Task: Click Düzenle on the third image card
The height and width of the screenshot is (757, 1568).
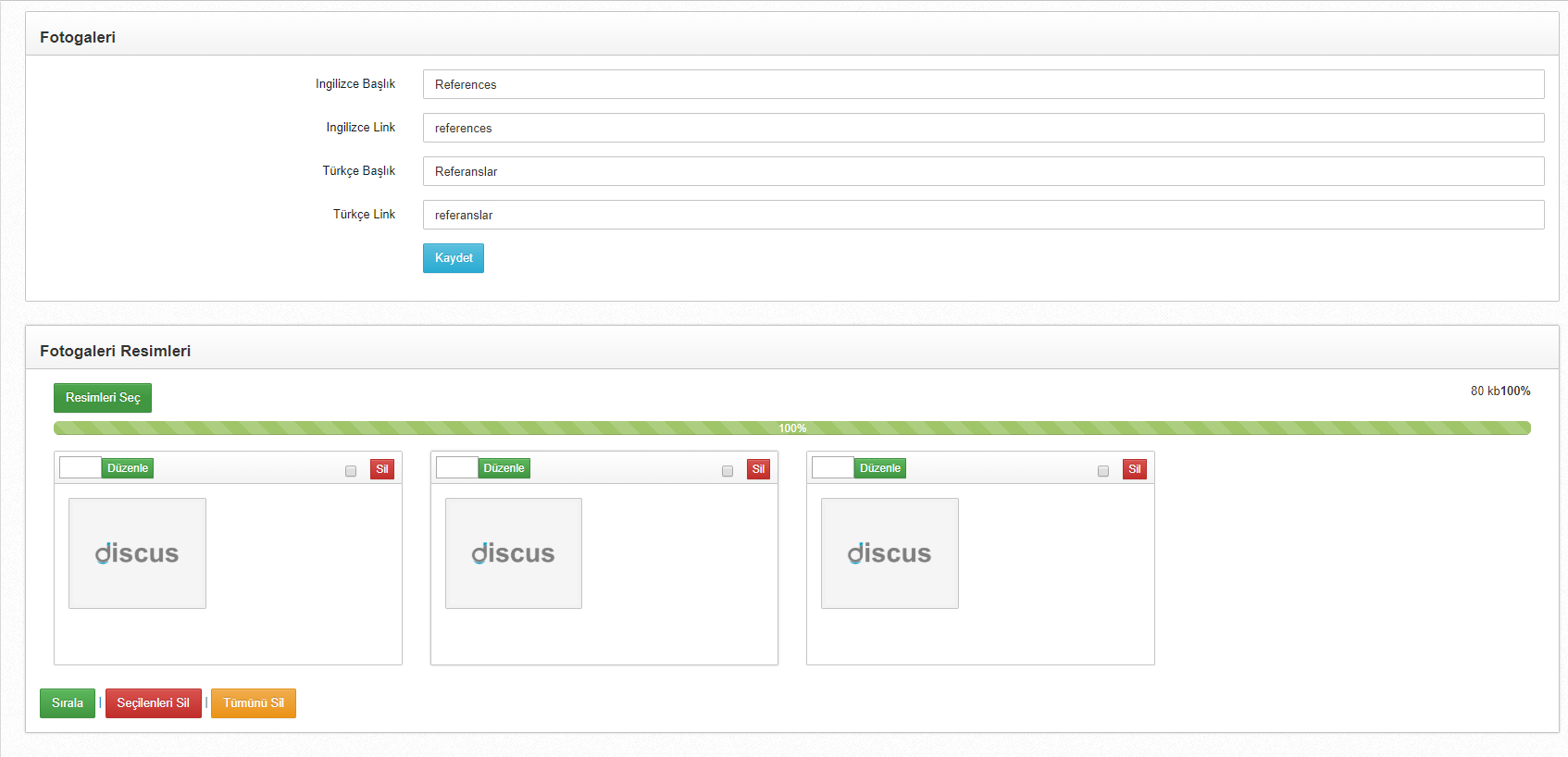Action: [880, 468]
